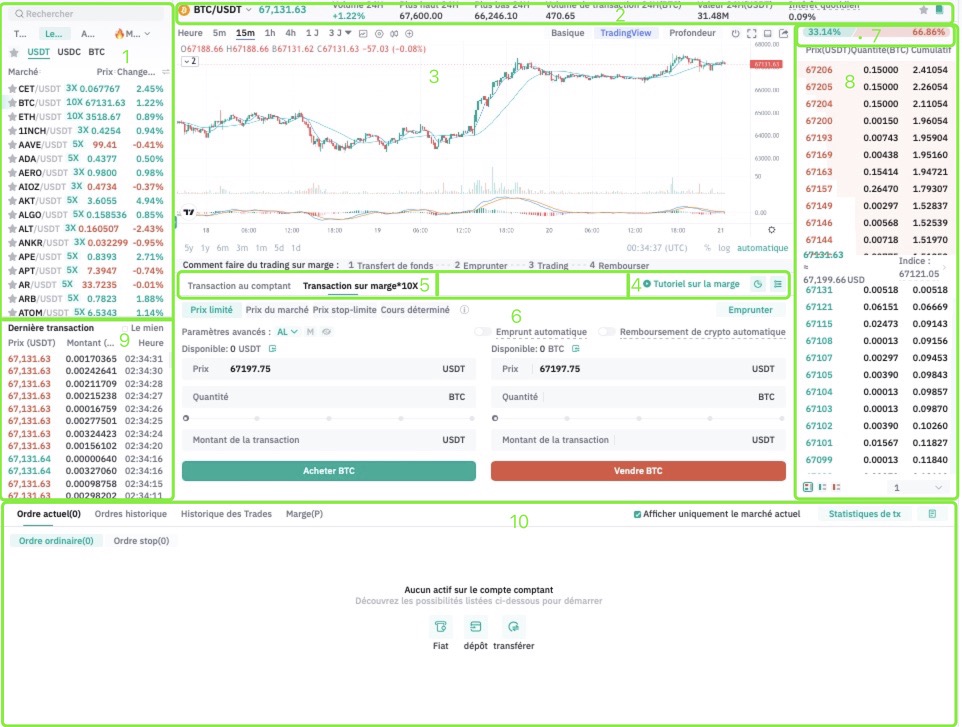
Task: Open the green guide book icon
Action: point(939,10)
